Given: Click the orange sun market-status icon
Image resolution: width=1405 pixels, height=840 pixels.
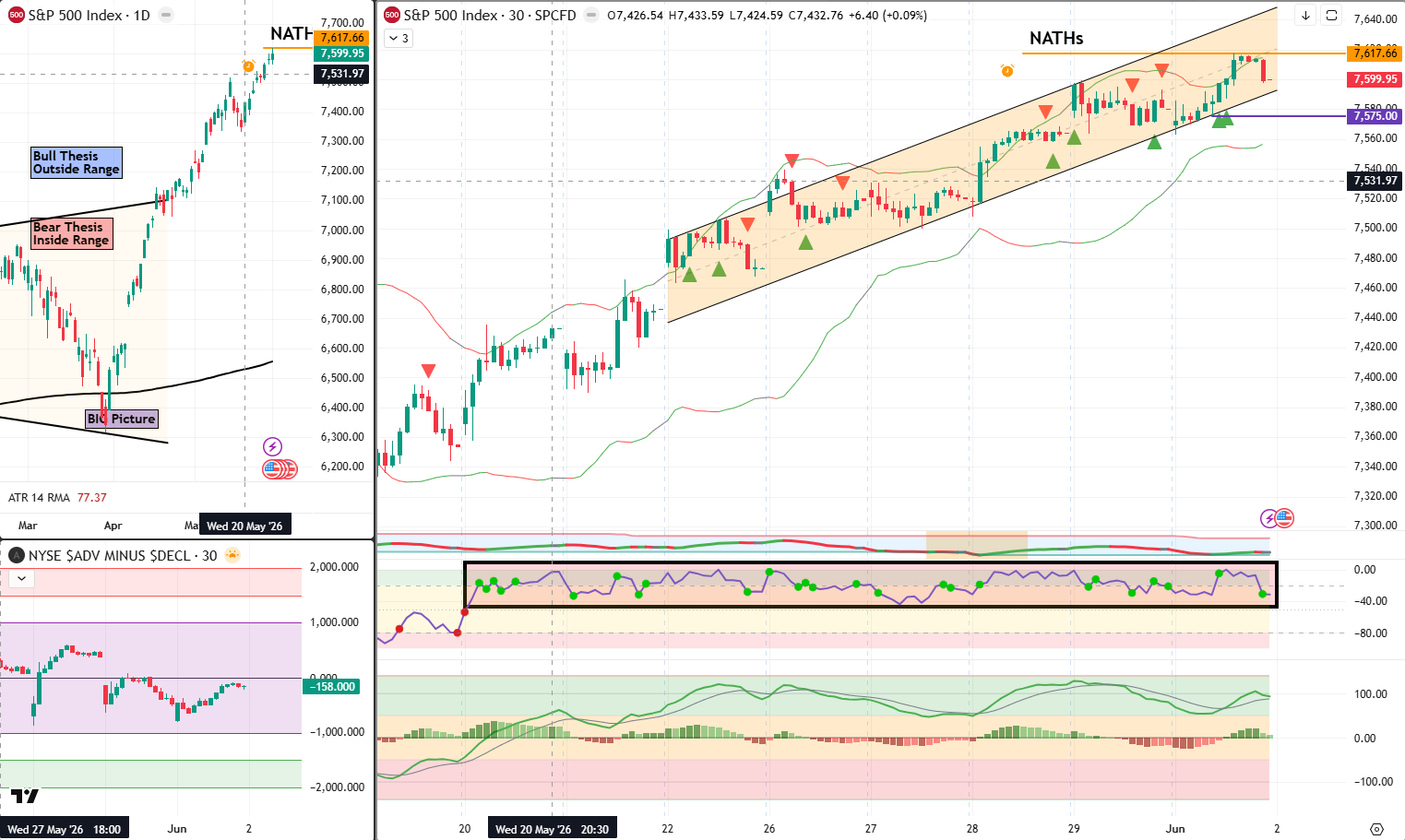Looking at the screenshot, I should click(x=232, y=555).
